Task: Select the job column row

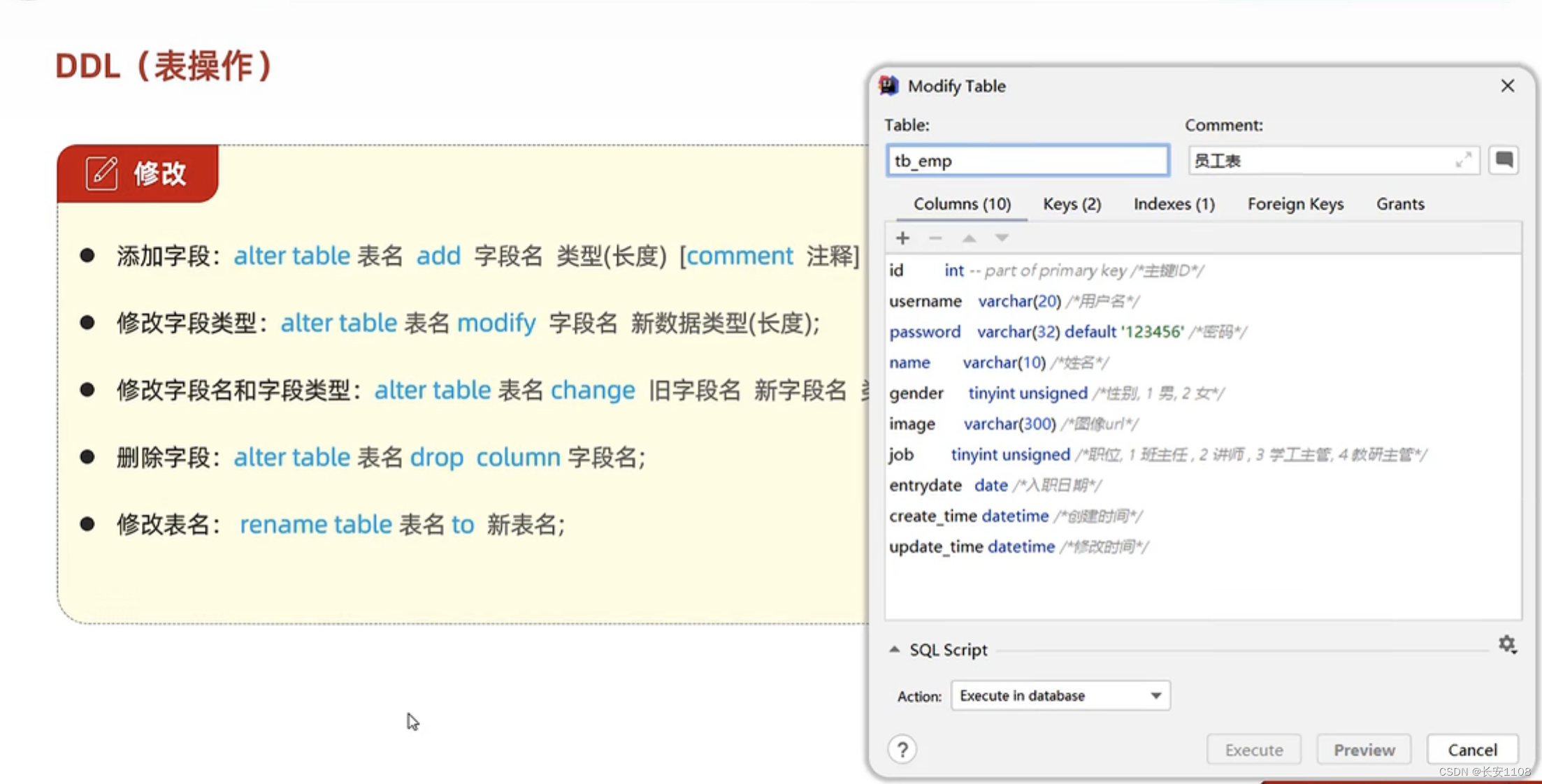Action: pyautogui.click(x=1202, y=455)
